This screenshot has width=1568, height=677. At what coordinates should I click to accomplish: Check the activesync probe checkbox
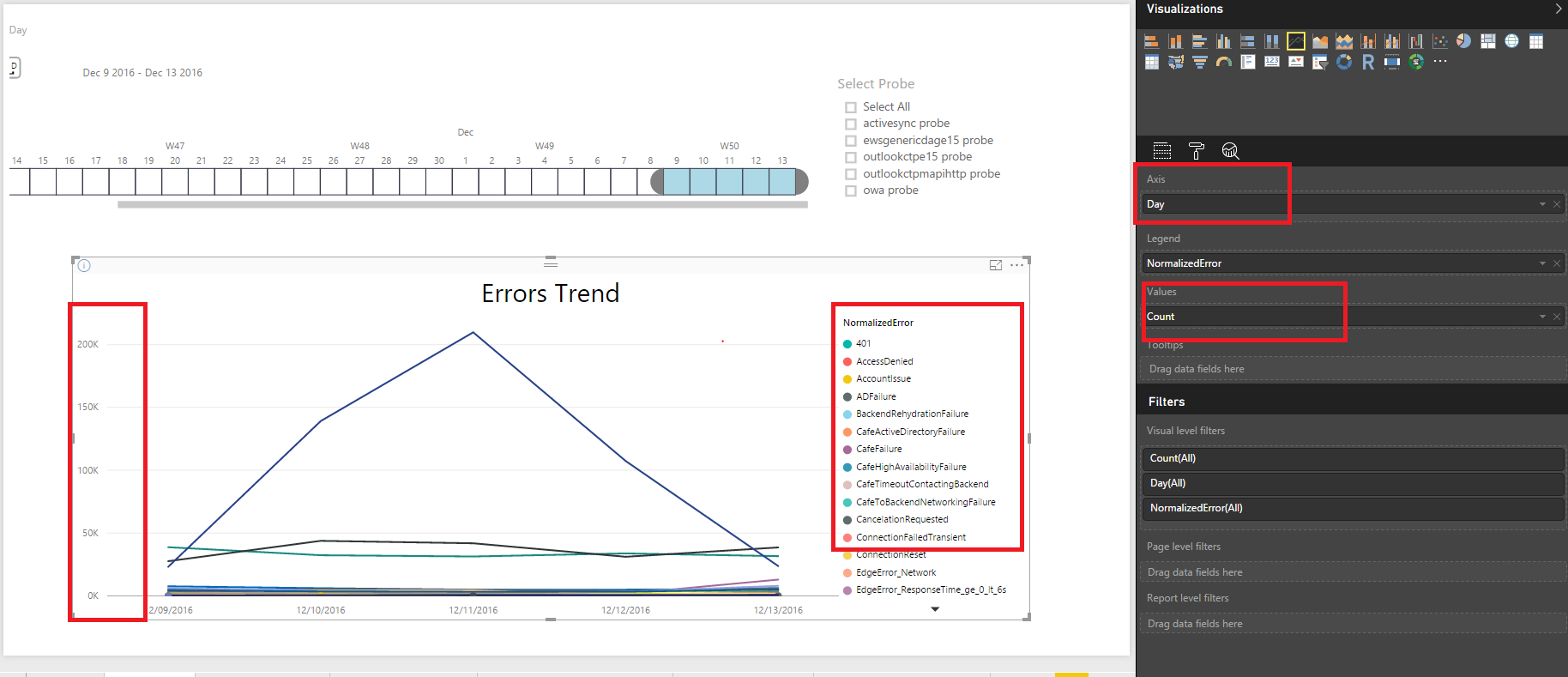point(851,124)
